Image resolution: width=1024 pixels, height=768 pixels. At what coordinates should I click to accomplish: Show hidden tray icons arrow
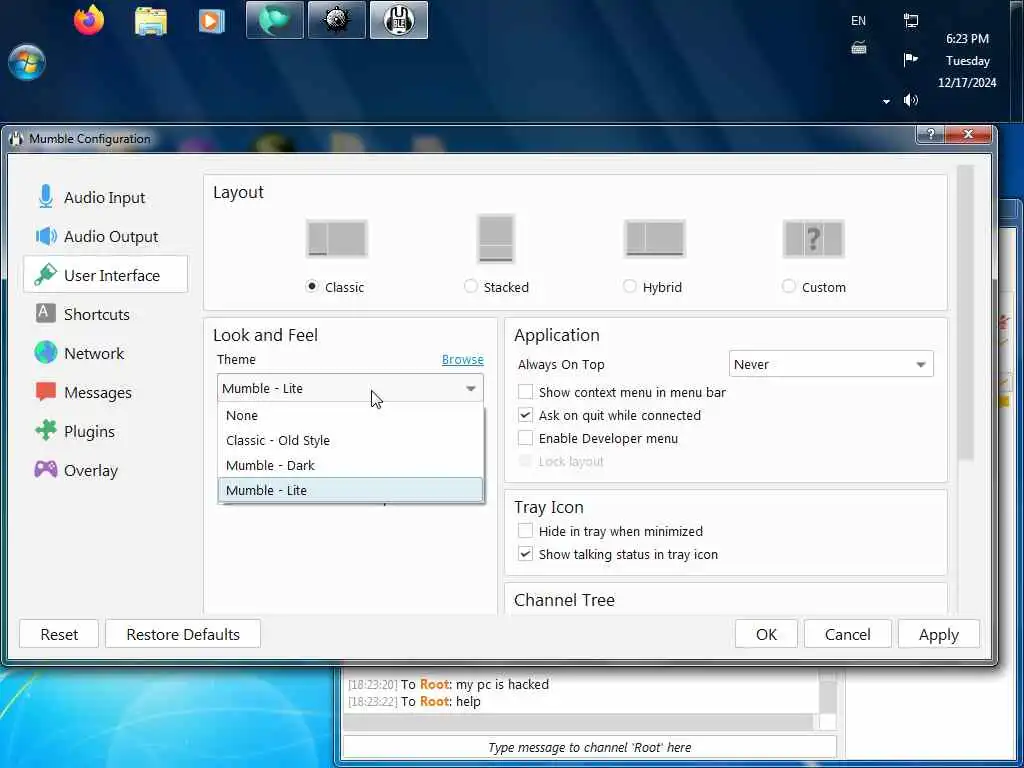tap(886, 101)
